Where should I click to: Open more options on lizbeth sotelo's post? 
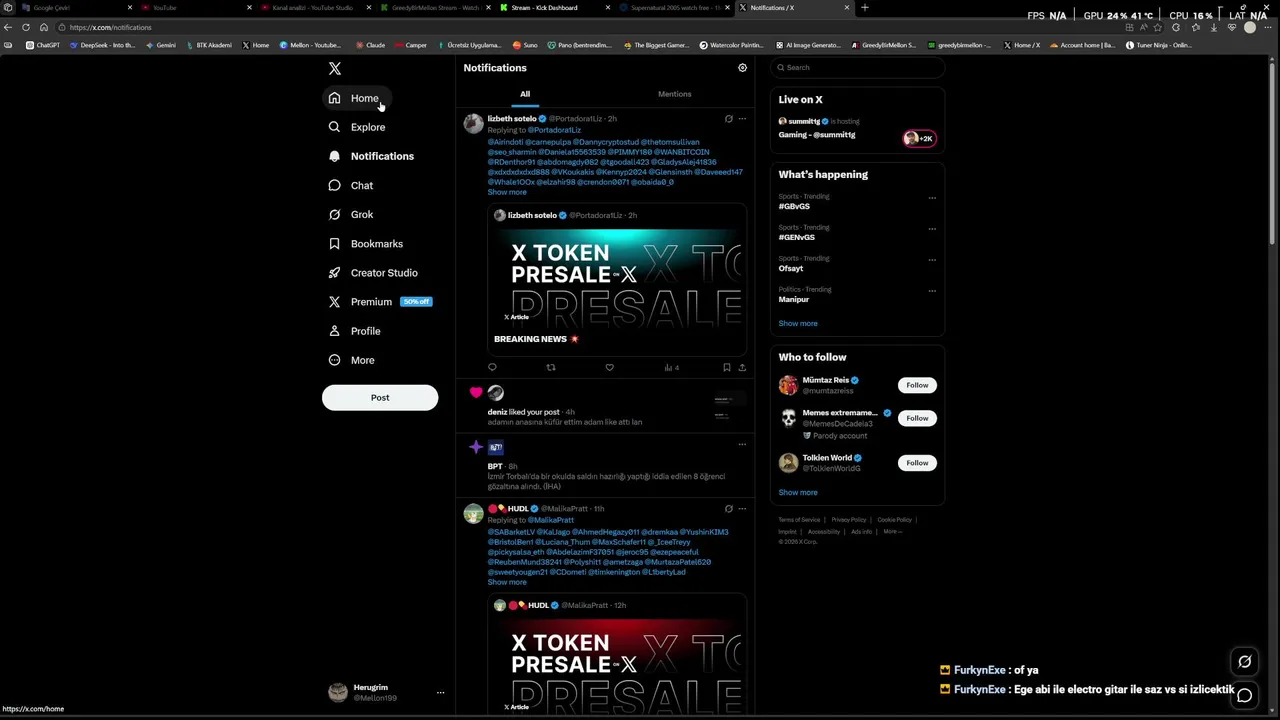pos(742,119)
